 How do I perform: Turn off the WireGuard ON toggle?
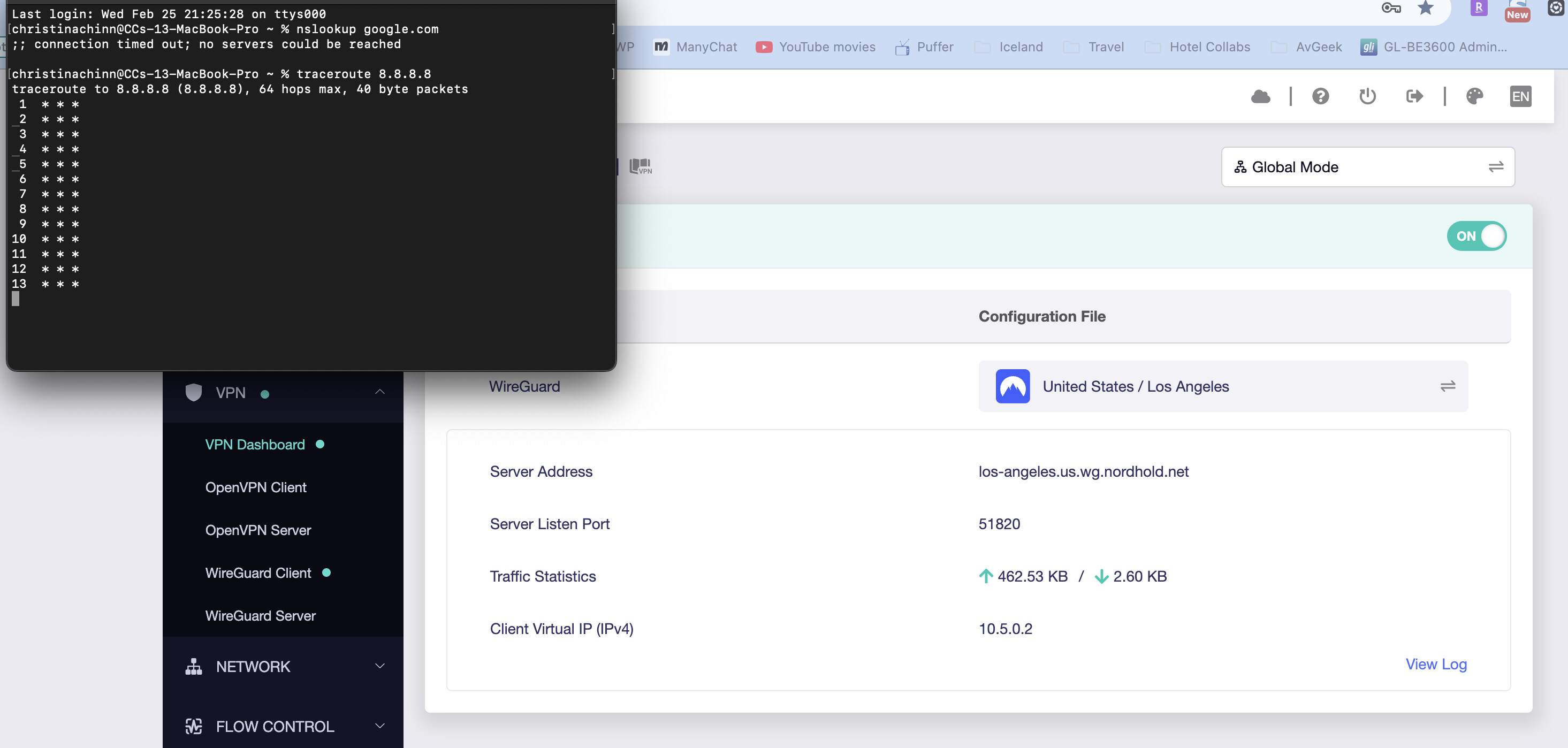1476,236
